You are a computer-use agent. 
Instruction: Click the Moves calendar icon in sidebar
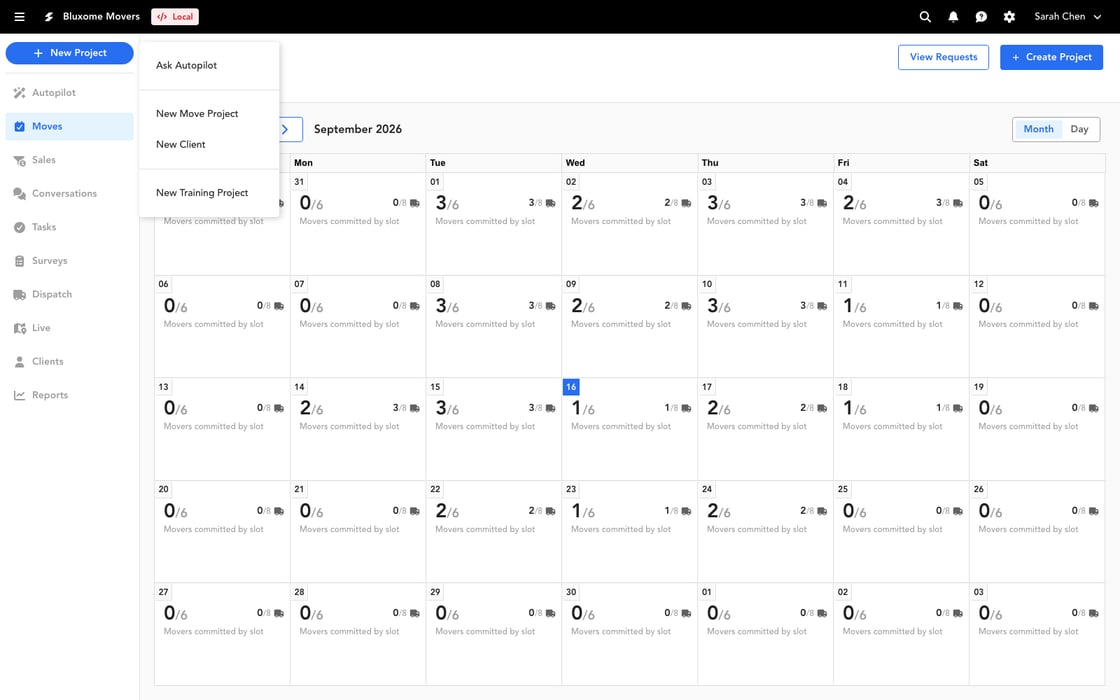coord(19,126)
